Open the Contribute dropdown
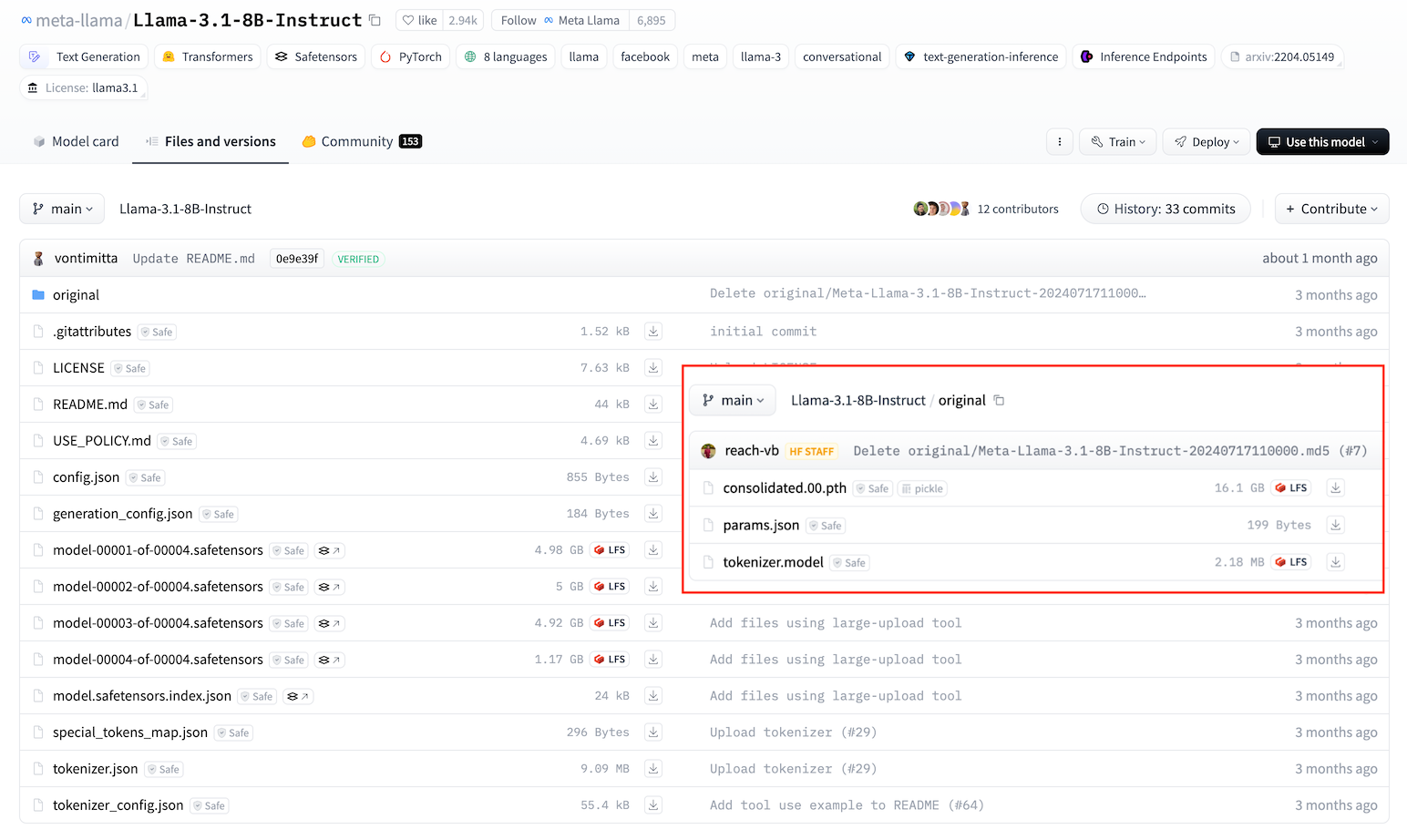Screen dimensions: 1407x840 pos(1331,209)
